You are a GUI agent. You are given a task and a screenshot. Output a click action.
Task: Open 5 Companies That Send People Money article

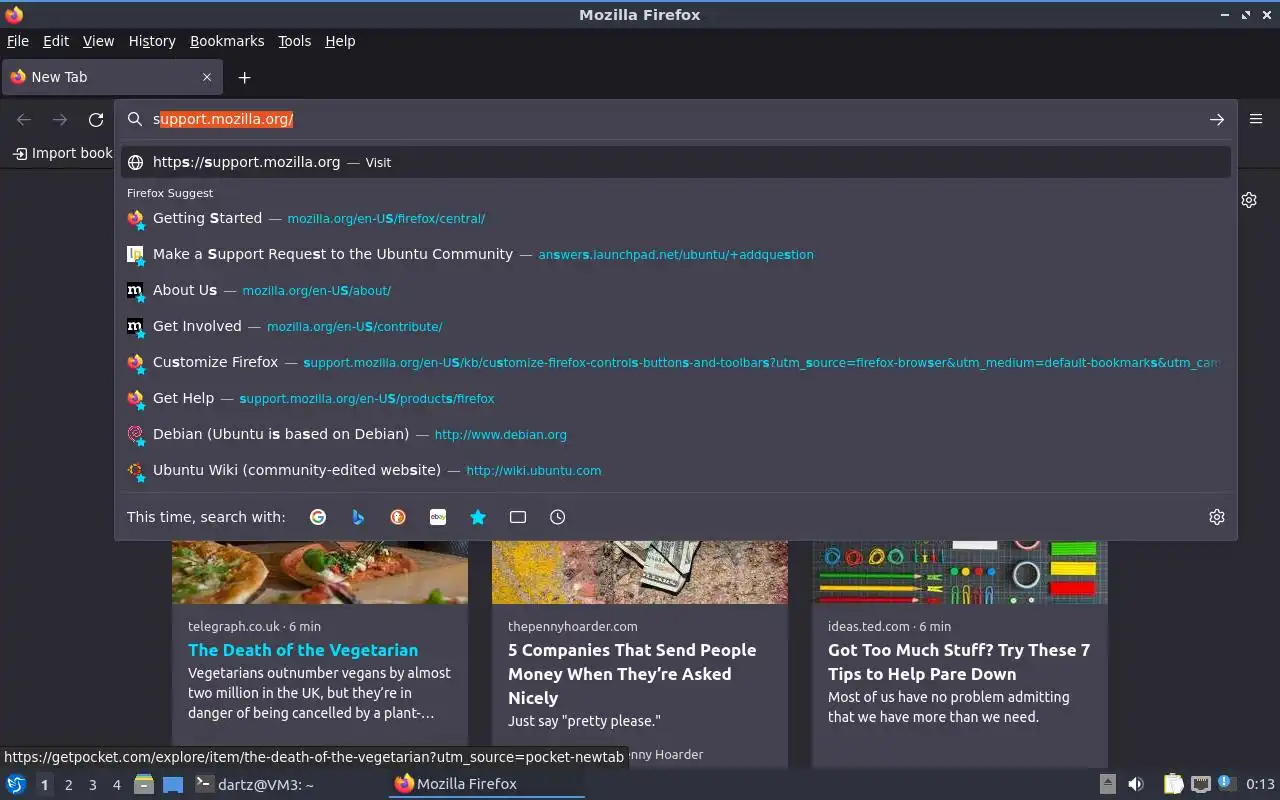[632, 674]
